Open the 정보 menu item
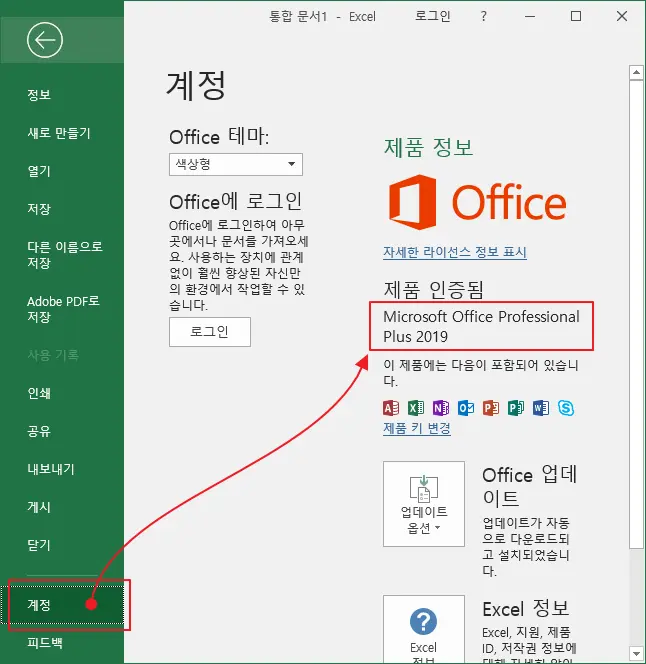 point(39,94)
